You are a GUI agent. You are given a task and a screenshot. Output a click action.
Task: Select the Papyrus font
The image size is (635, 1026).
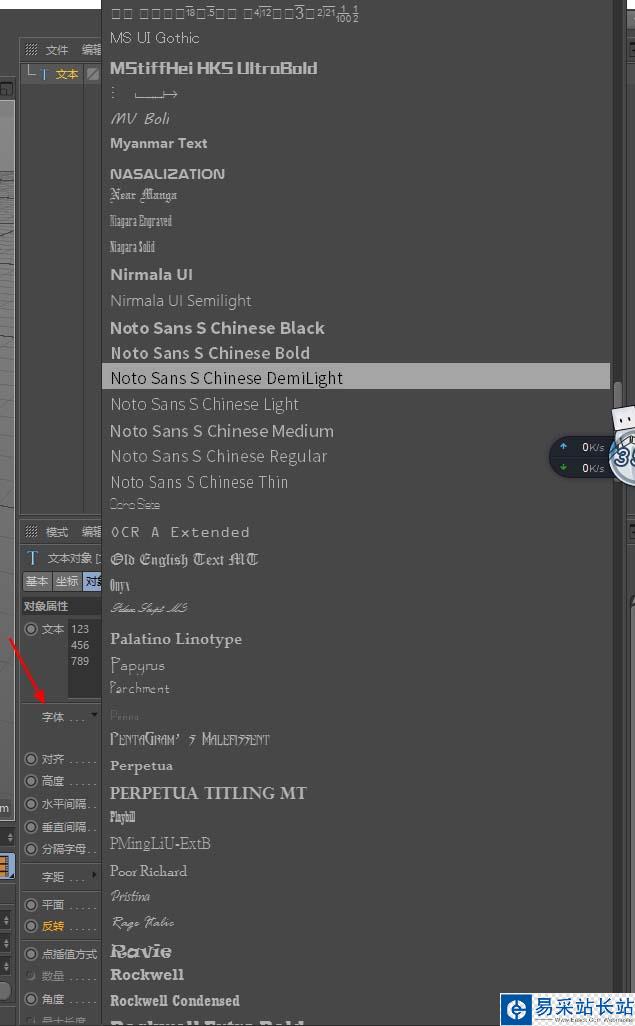click(137, 665)
